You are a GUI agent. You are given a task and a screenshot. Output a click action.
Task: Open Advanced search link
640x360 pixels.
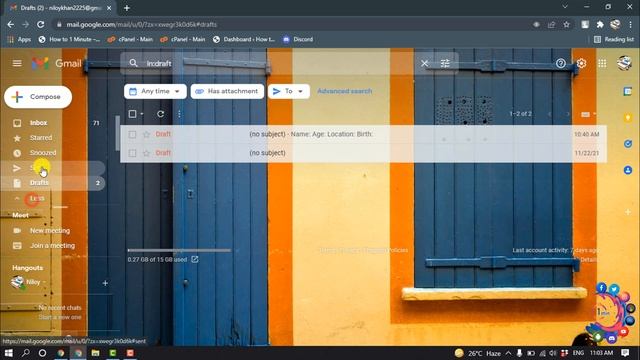[x=344, y=91]
